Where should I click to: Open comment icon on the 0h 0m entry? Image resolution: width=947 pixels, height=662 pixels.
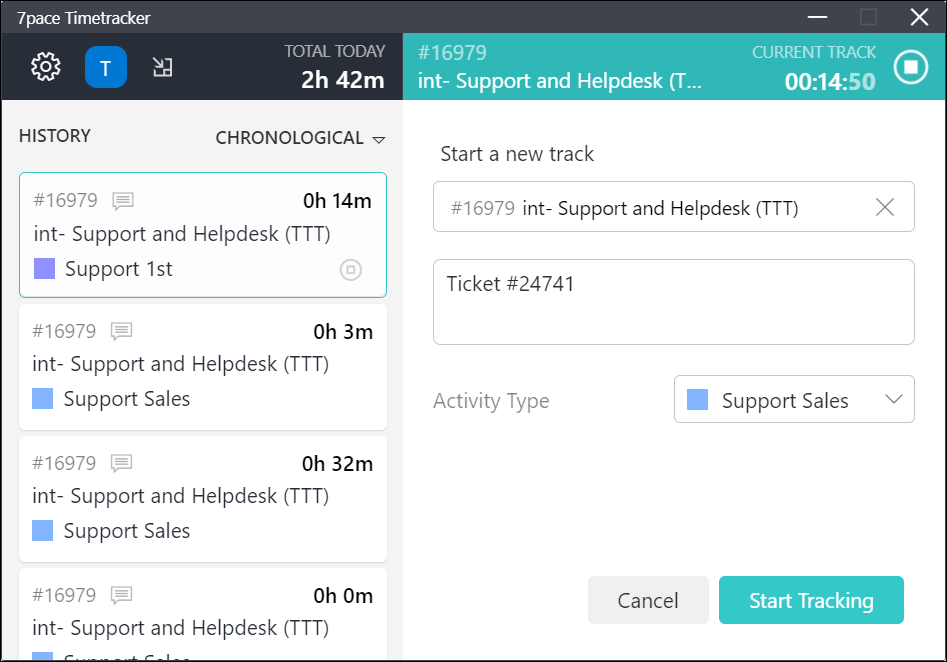[x=121, y=595]
